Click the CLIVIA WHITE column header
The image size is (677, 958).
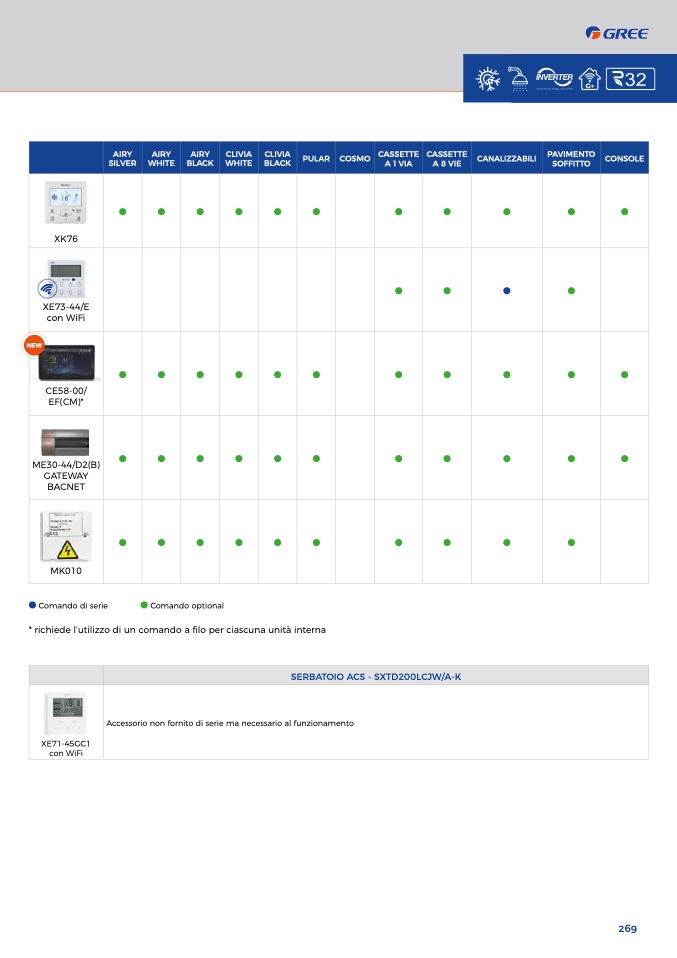tap(239, 158)
